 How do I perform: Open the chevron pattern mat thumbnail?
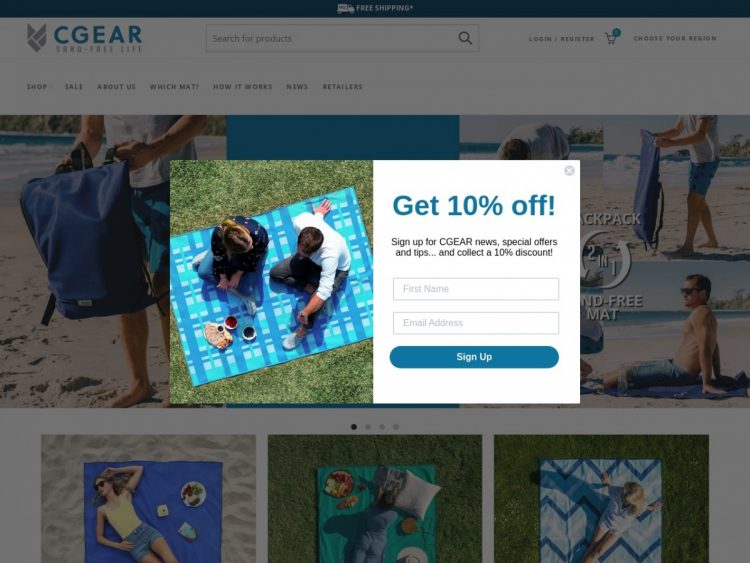pyautogui.click(x=601, y=498)
